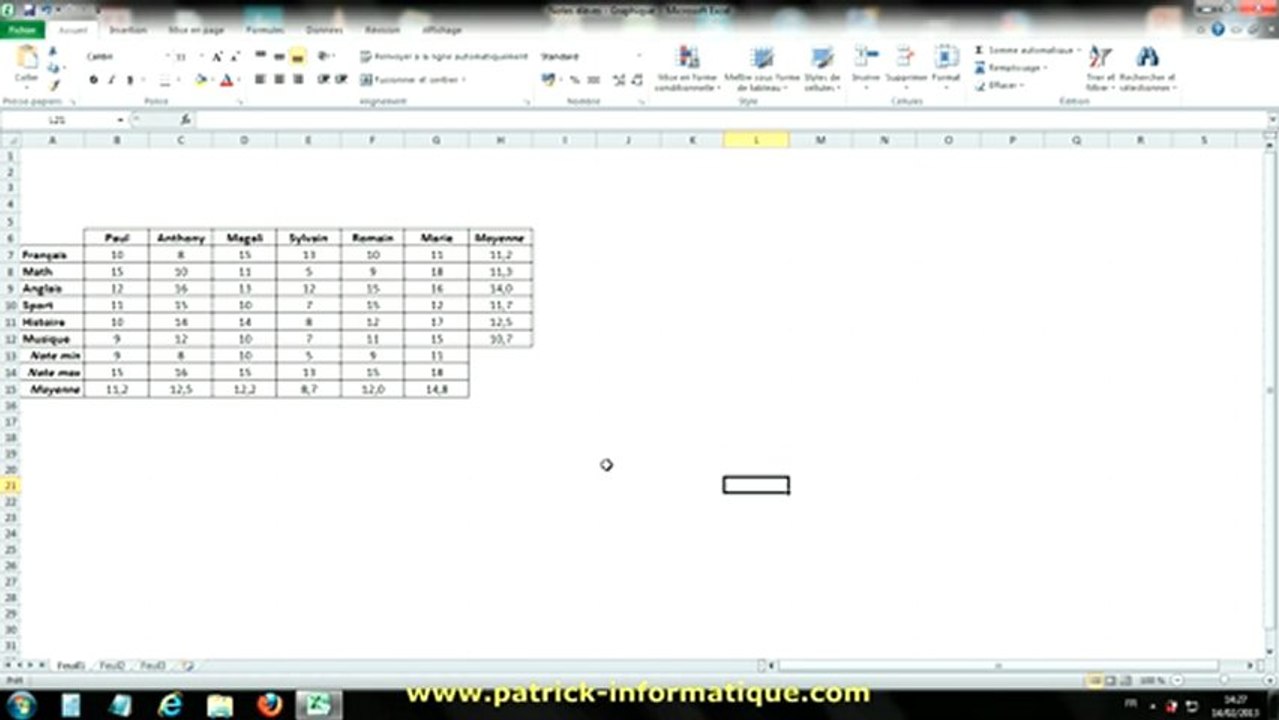Align text to bottom (highlighted)
Viewport: 1279px width, 720px height.
pyautogui.click(x=298, y=57)
